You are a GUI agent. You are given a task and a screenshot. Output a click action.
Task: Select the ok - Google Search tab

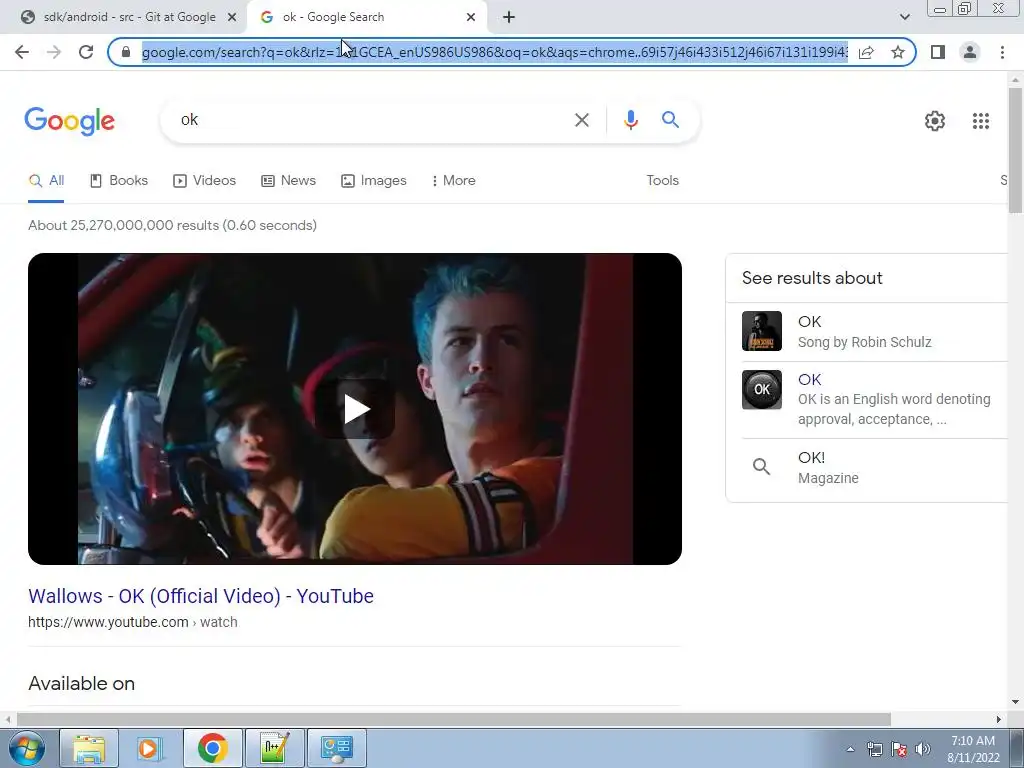tap(365, 17)
